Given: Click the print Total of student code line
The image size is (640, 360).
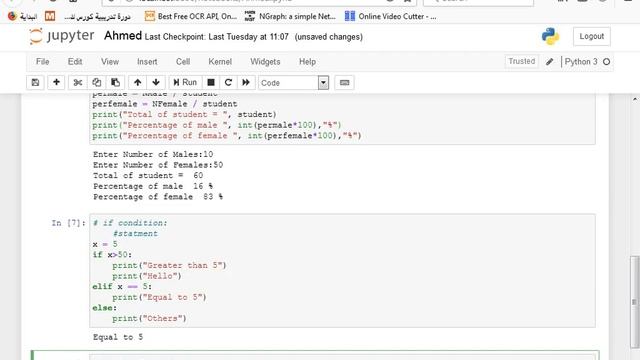Looking at the screenshot, I should (x=184, y=115).
